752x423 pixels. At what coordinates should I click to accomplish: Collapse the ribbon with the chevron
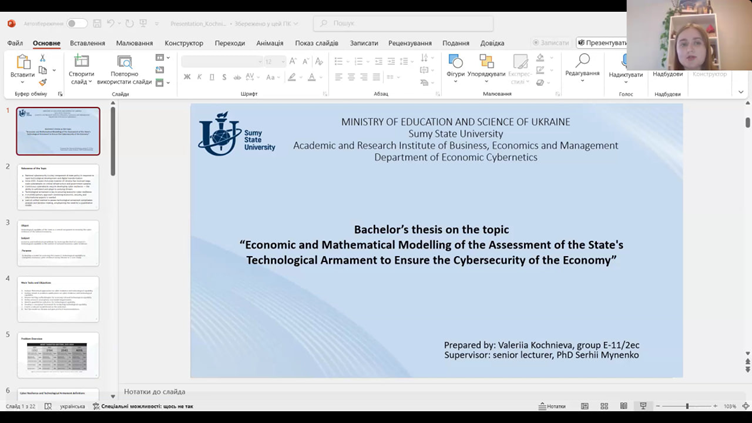740,92
